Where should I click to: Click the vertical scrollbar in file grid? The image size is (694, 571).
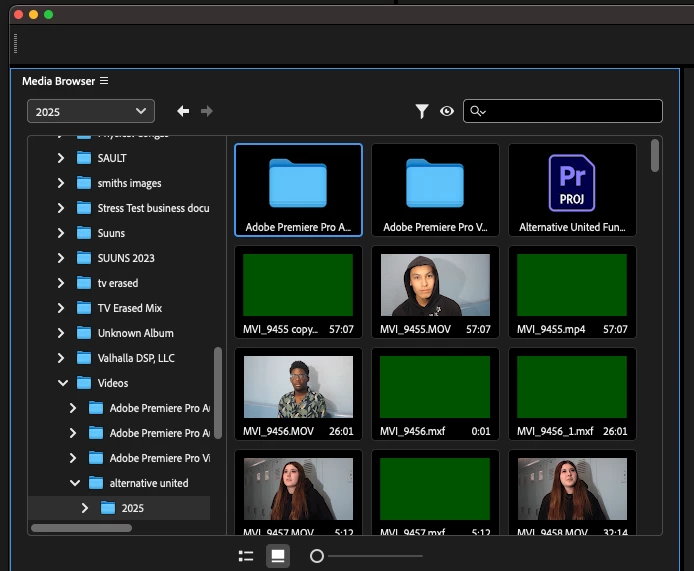(x=655, y=155)
